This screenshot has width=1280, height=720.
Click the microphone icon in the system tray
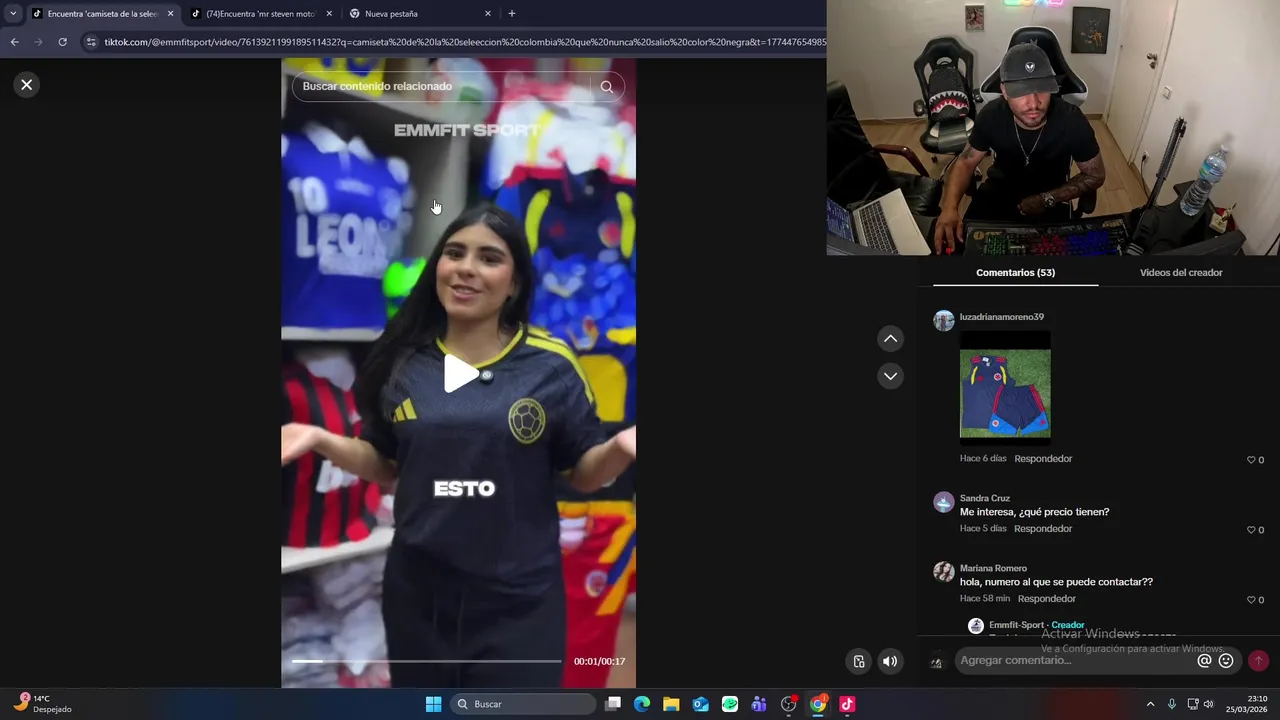[x=1172, y=704]
